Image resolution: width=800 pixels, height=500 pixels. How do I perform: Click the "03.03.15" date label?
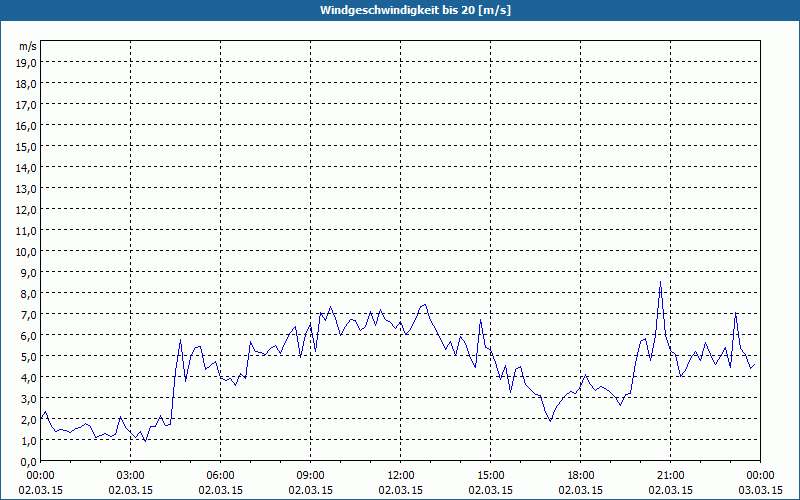tap(760, 490)
